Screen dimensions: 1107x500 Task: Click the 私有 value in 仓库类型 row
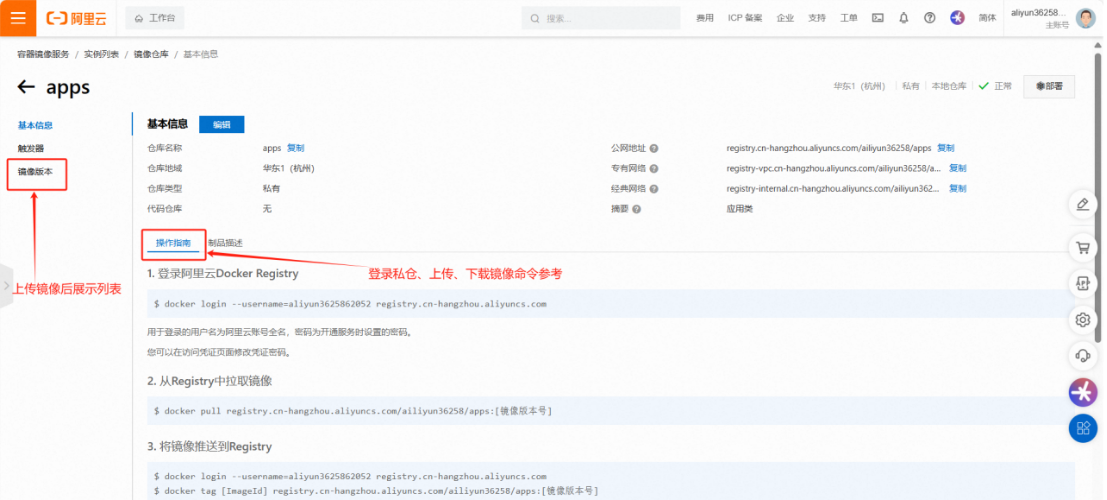271,189
